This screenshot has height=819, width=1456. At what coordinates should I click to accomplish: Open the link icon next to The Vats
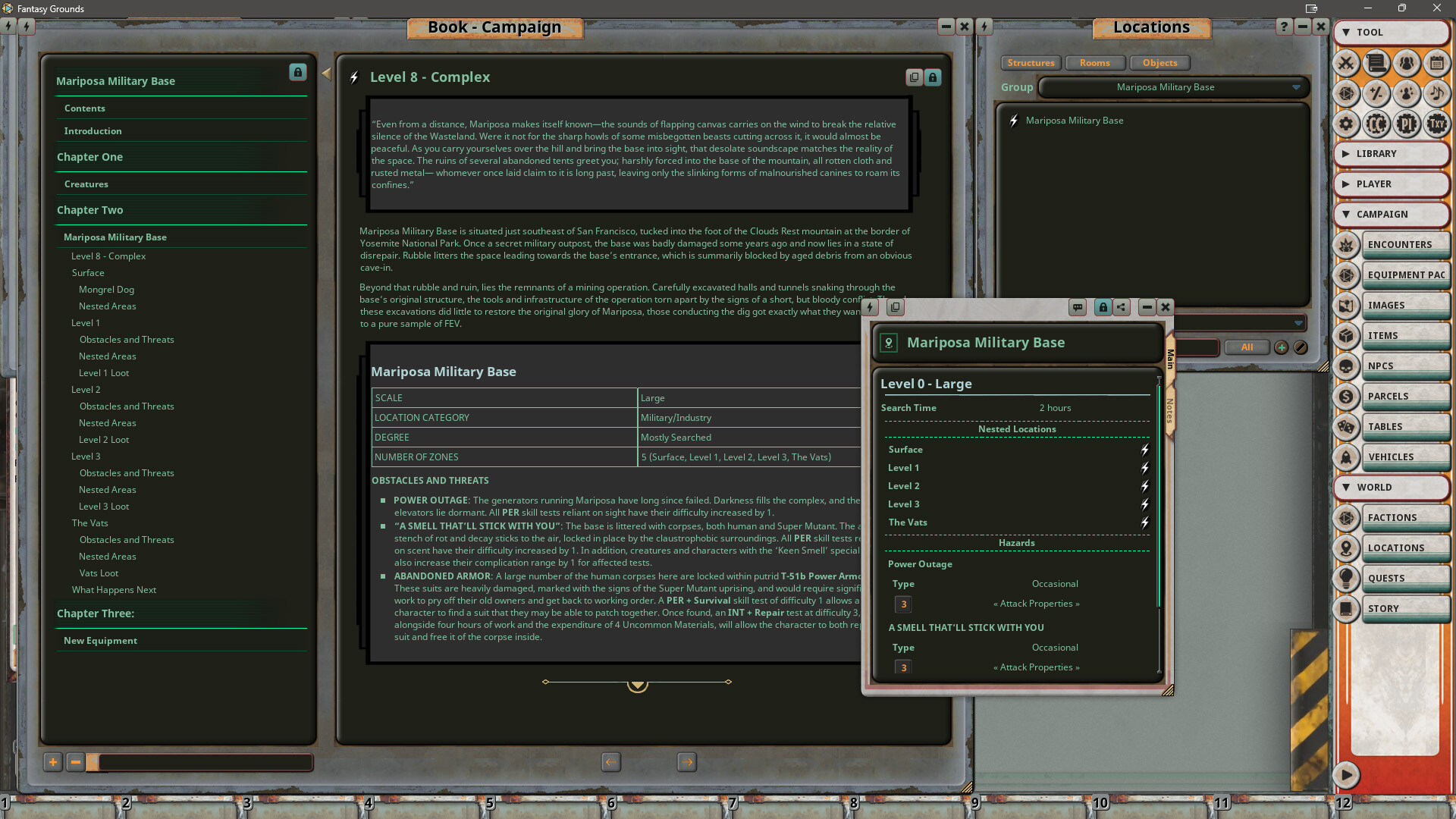click(x=1144, y=522)
